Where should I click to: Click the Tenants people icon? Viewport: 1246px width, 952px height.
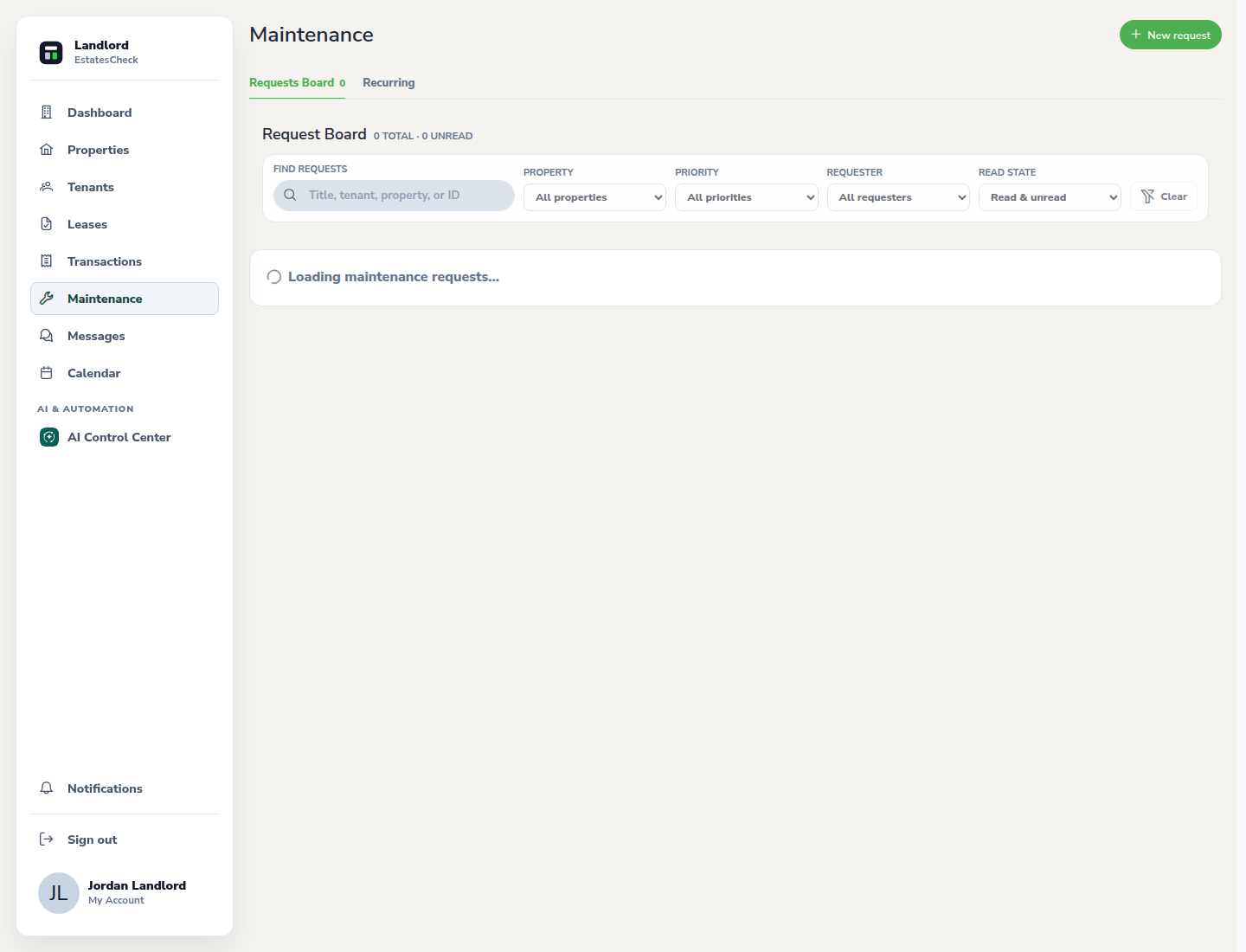pyautogui.click(x=47, y=187)
